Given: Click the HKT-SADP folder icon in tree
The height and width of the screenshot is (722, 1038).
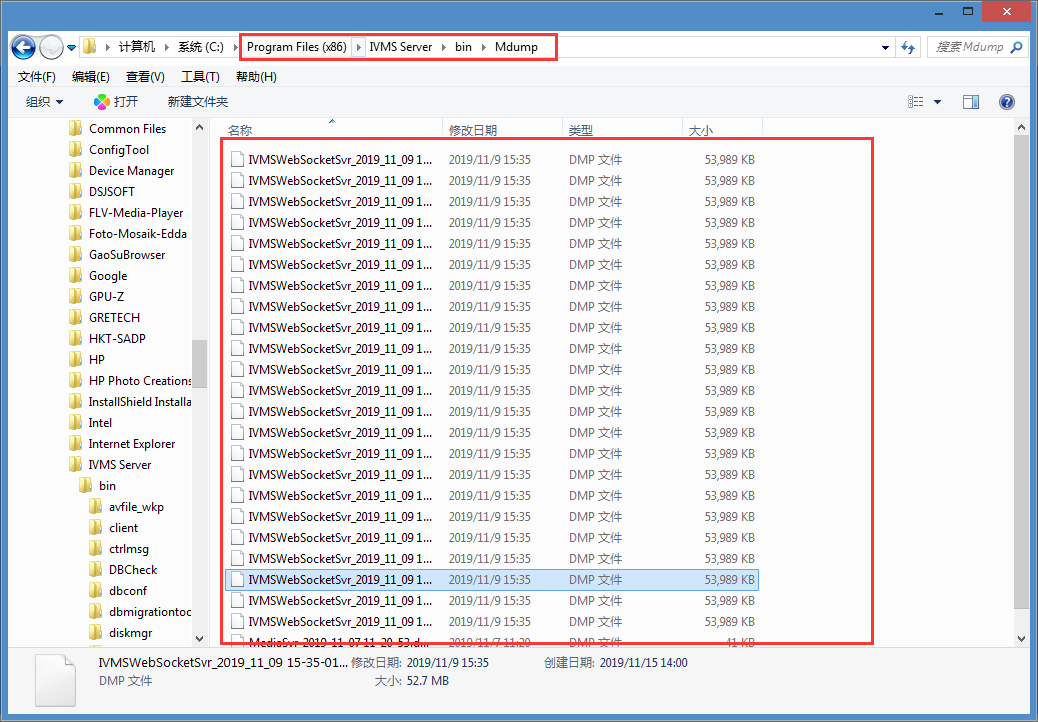Looking at the screenshot, I should coord(75,339).
